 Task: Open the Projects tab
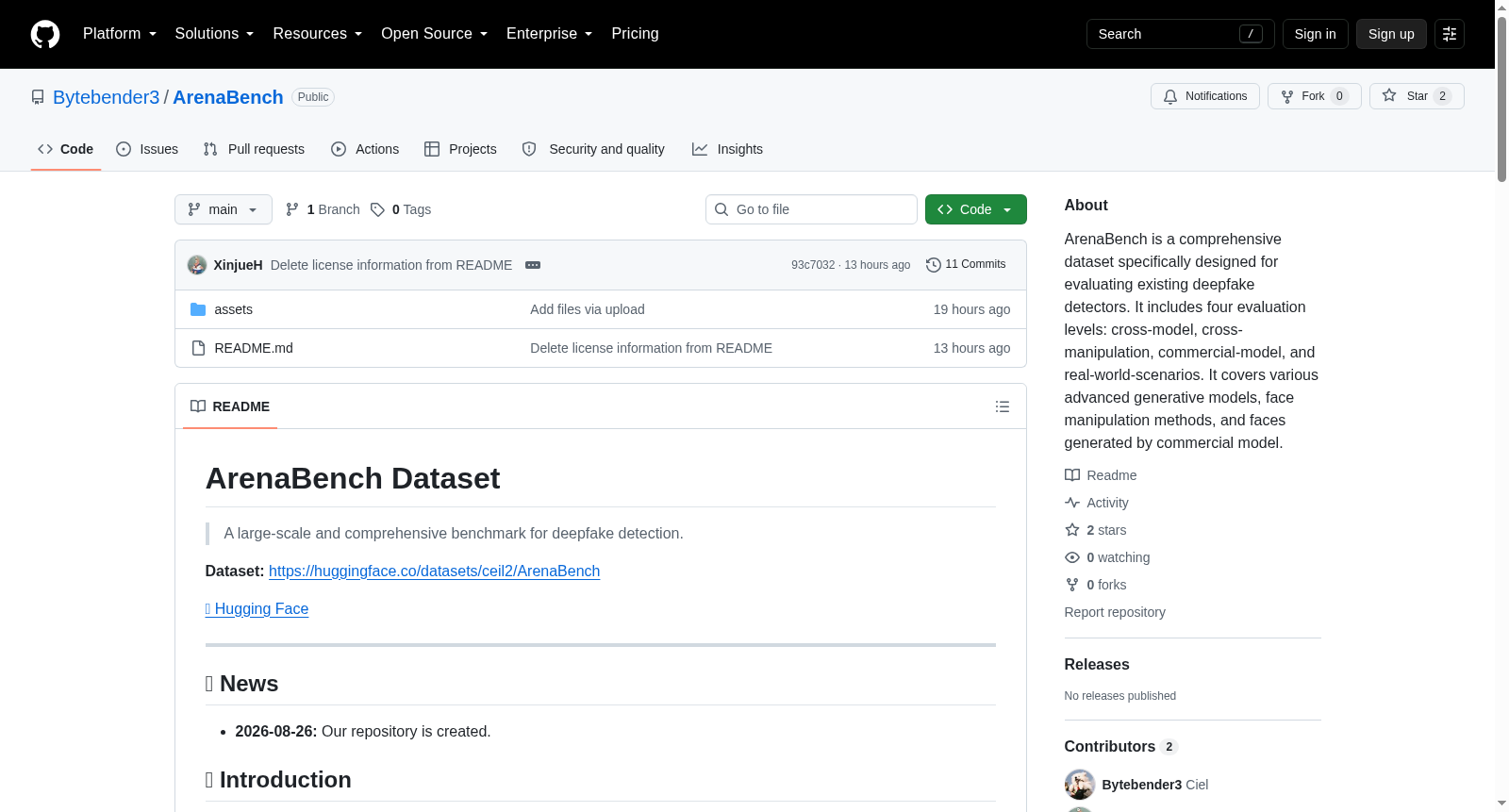coord(460,149)
